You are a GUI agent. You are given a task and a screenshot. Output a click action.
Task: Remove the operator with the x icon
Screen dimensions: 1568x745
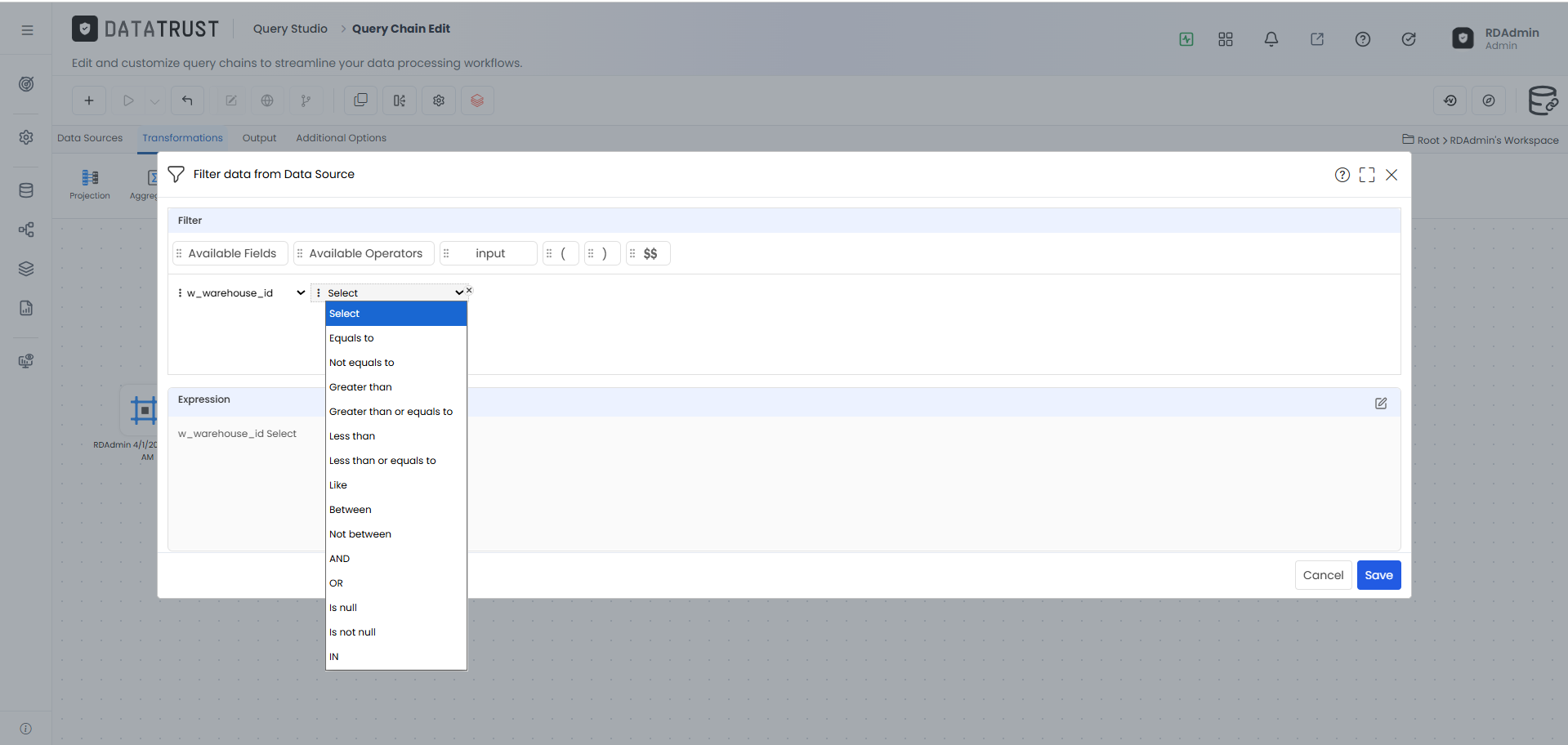coord(469,290)
